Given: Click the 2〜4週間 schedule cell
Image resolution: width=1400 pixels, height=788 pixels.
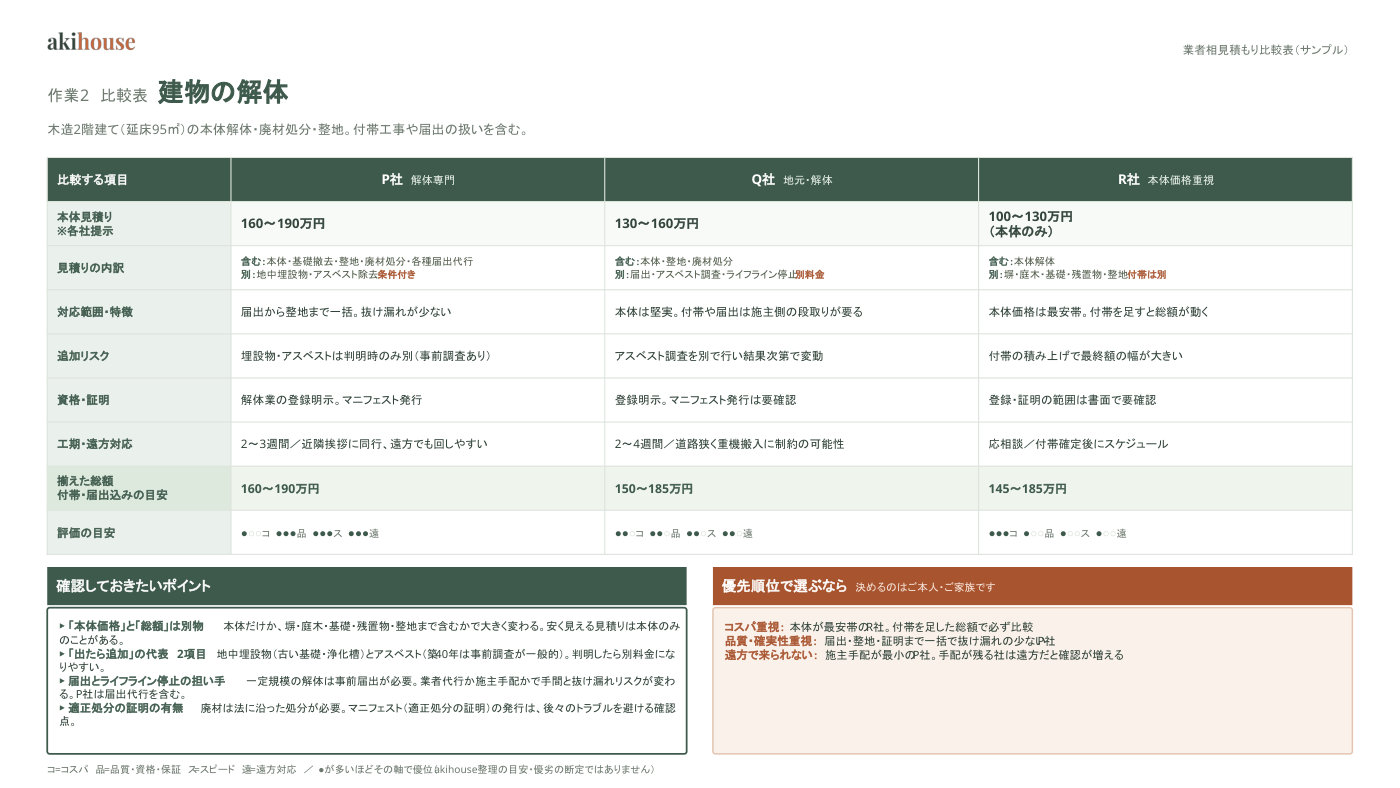Looking at the screenshot, I should coord(792,444).
